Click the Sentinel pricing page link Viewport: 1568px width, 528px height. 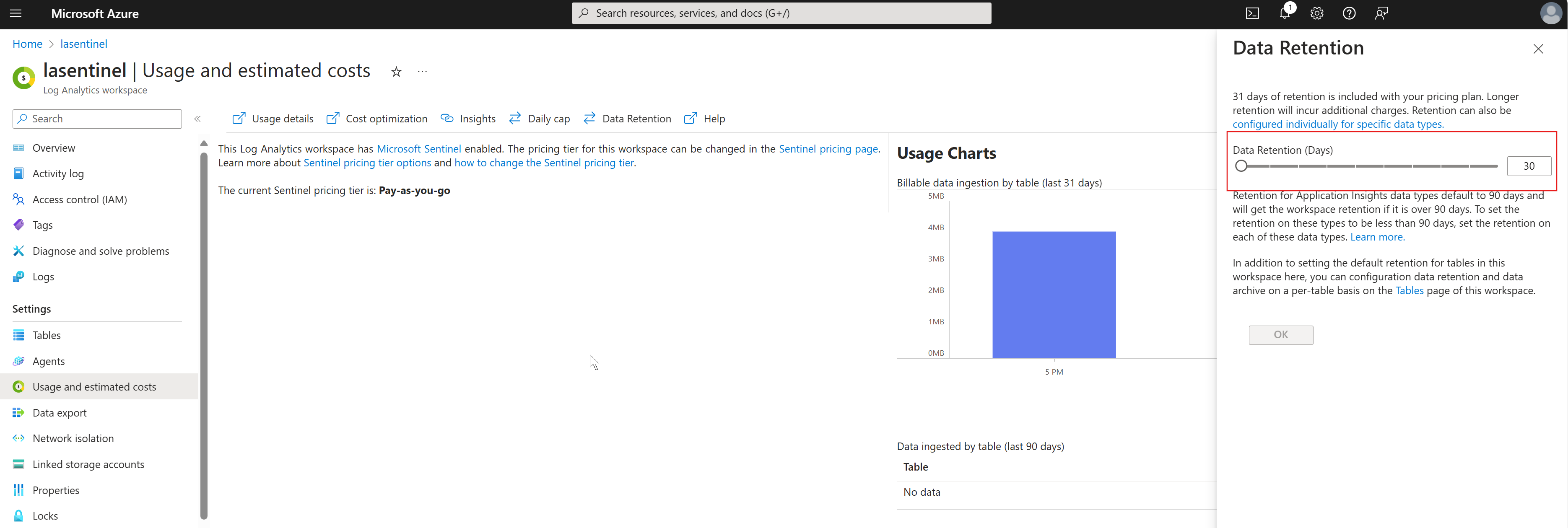(828, 149)
